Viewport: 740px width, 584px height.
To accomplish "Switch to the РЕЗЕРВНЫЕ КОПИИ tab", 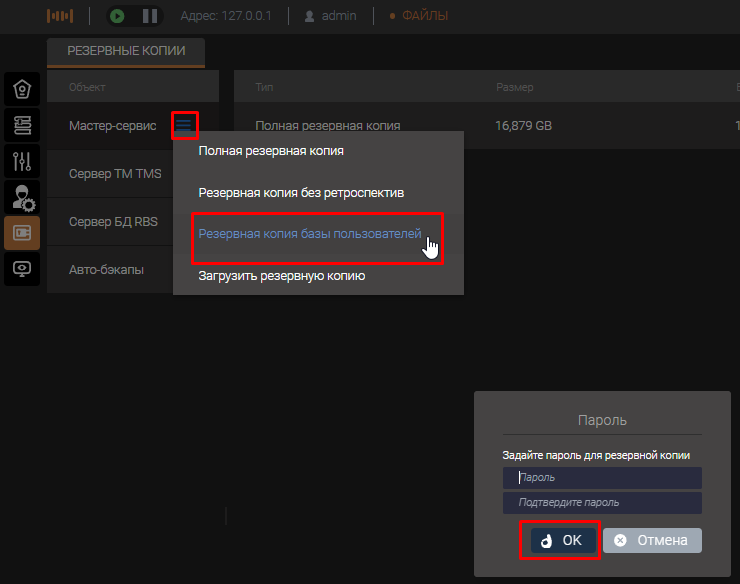I will [126, 50].
